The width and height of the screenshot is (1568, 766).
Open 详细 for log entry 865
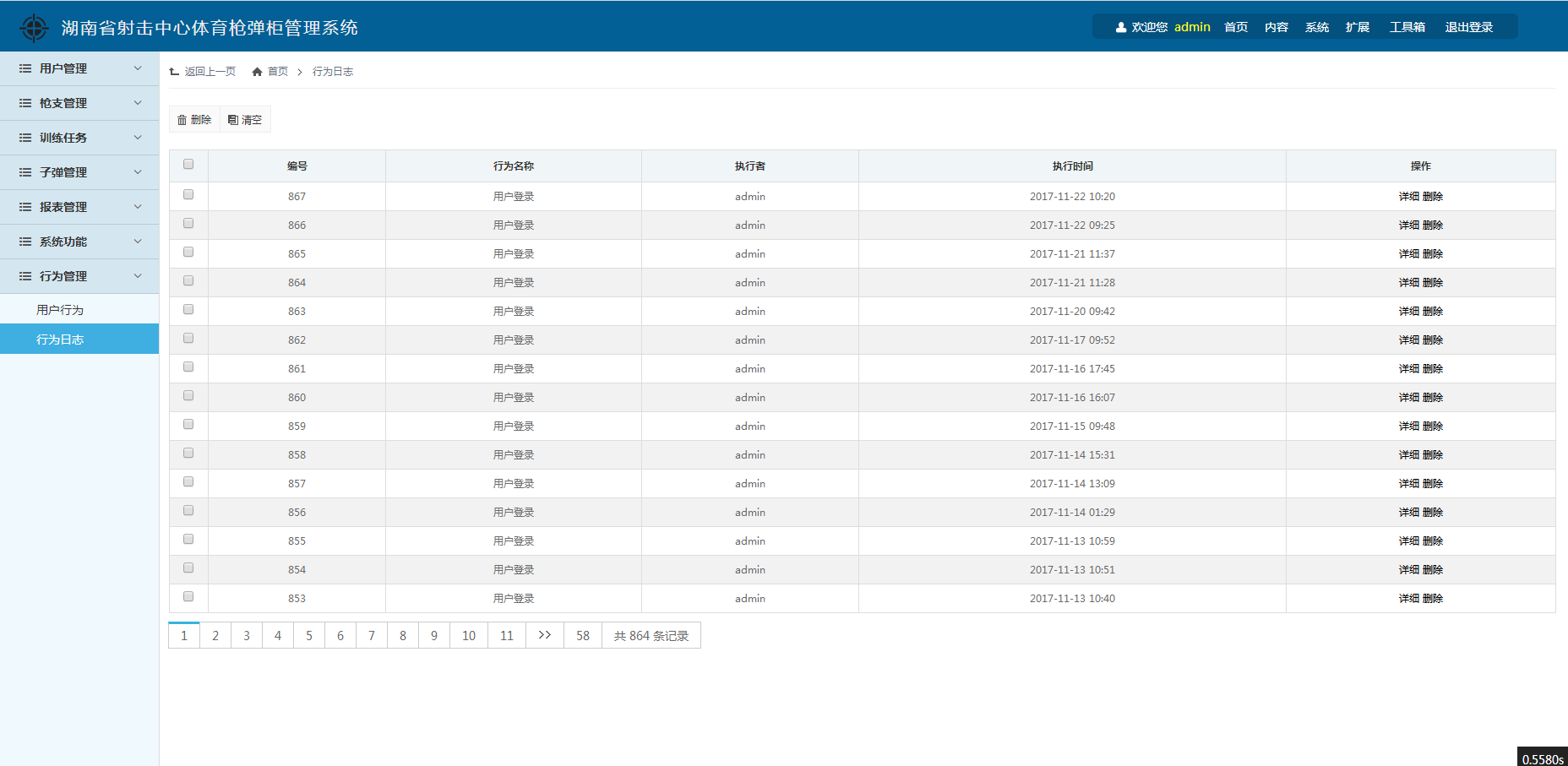click(1408, 253)
